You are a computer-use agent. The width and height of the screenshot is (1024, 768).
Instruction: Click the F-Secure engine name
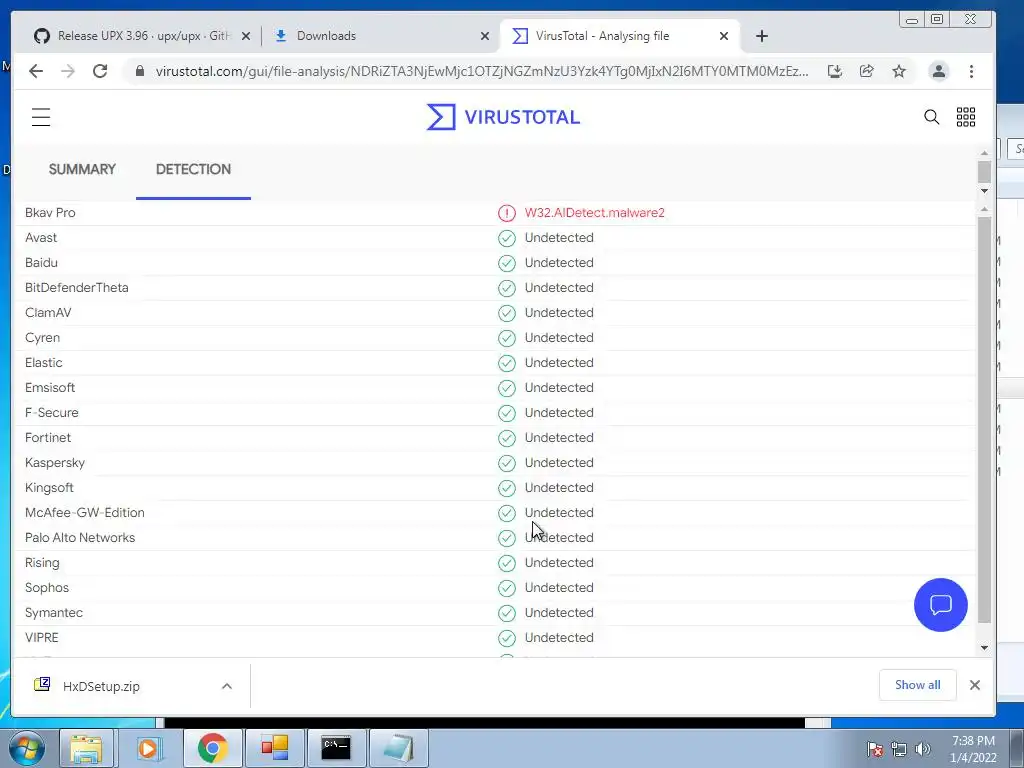[x=52, y=413]
